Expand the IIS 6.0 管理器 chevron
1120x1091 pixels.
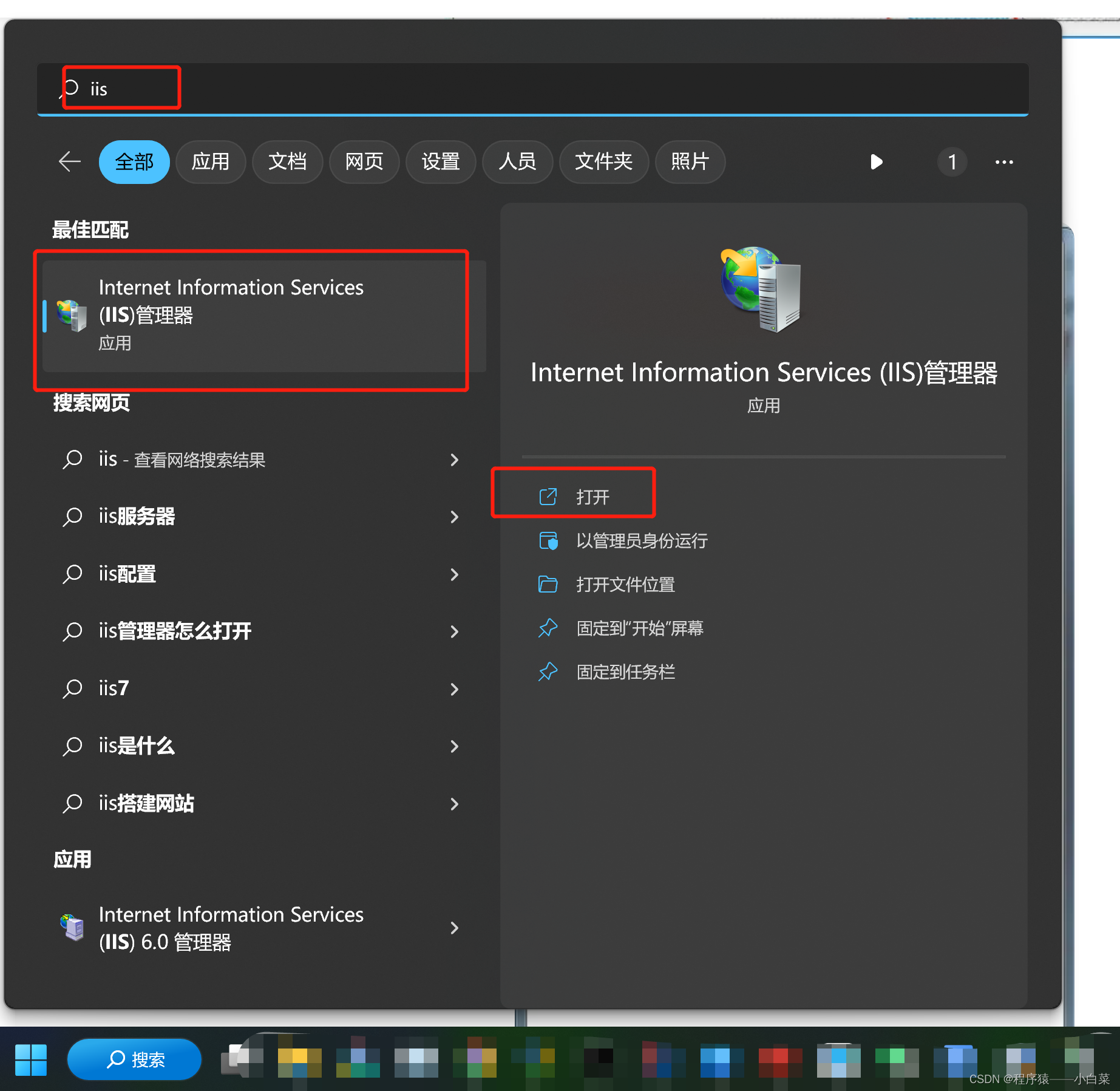pos(454,928)
